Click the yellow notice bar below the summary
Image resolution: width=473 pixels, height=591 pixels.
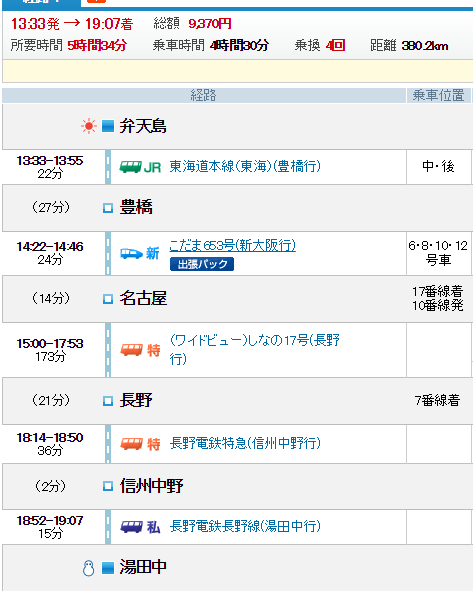237,71
